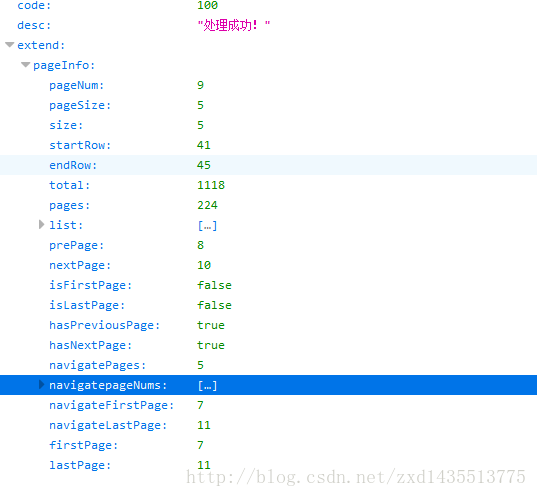
Task: Click the hasNextPage value true
Action: 211,345
